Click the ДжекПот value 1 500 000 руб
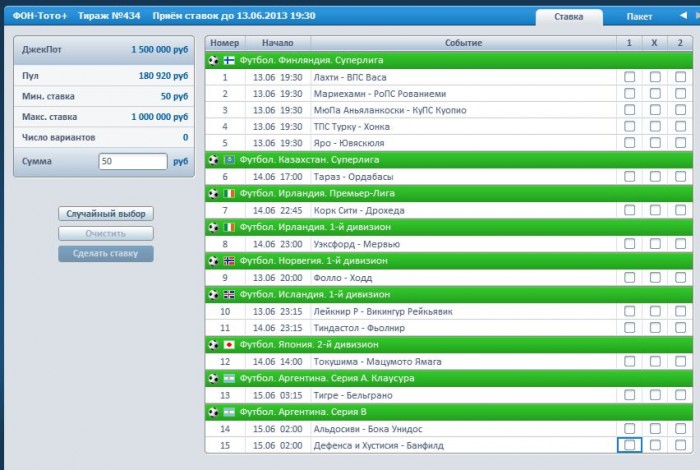Viewport: 700px width, 470px height. tap(159, 50)
